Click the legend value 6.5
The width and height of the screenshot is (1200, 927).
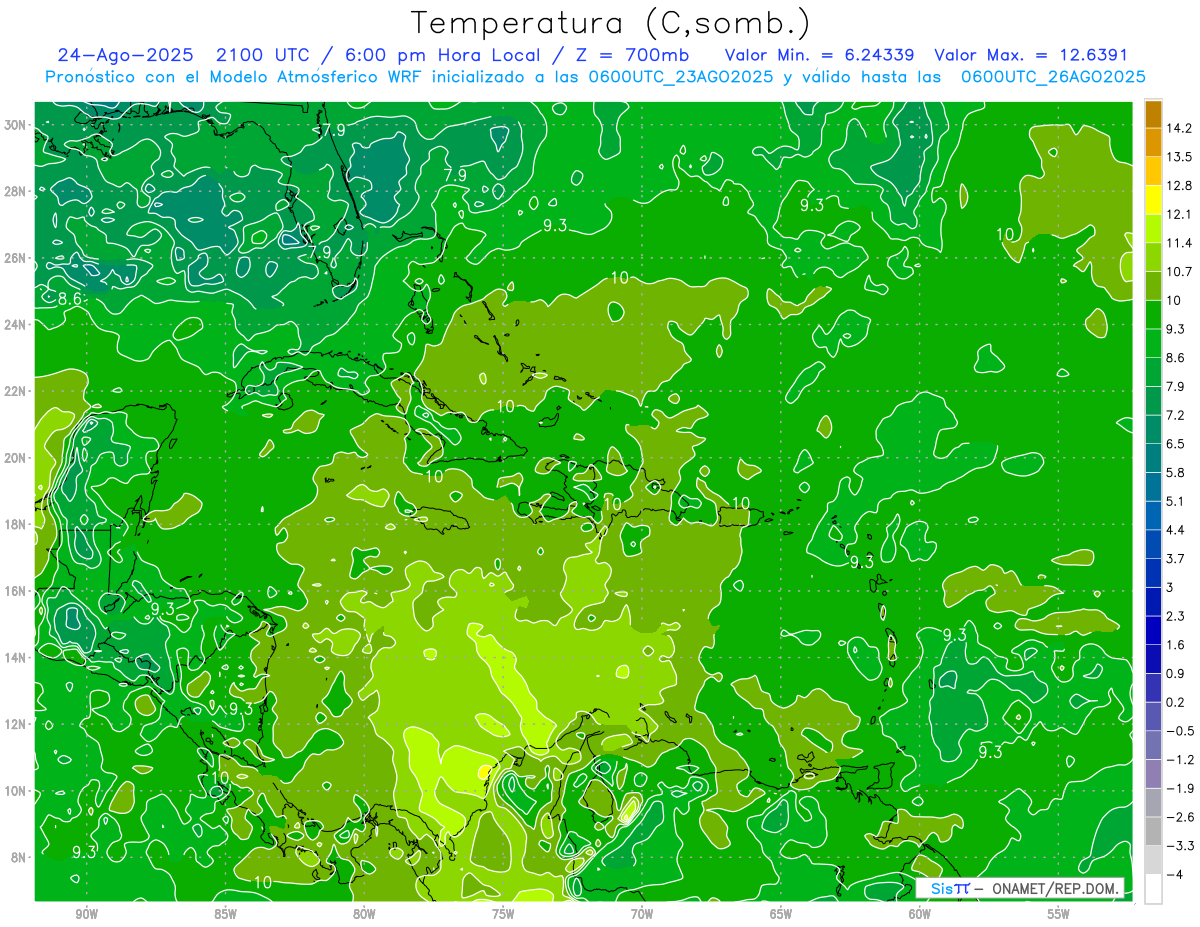click(x=1176, y=444)
